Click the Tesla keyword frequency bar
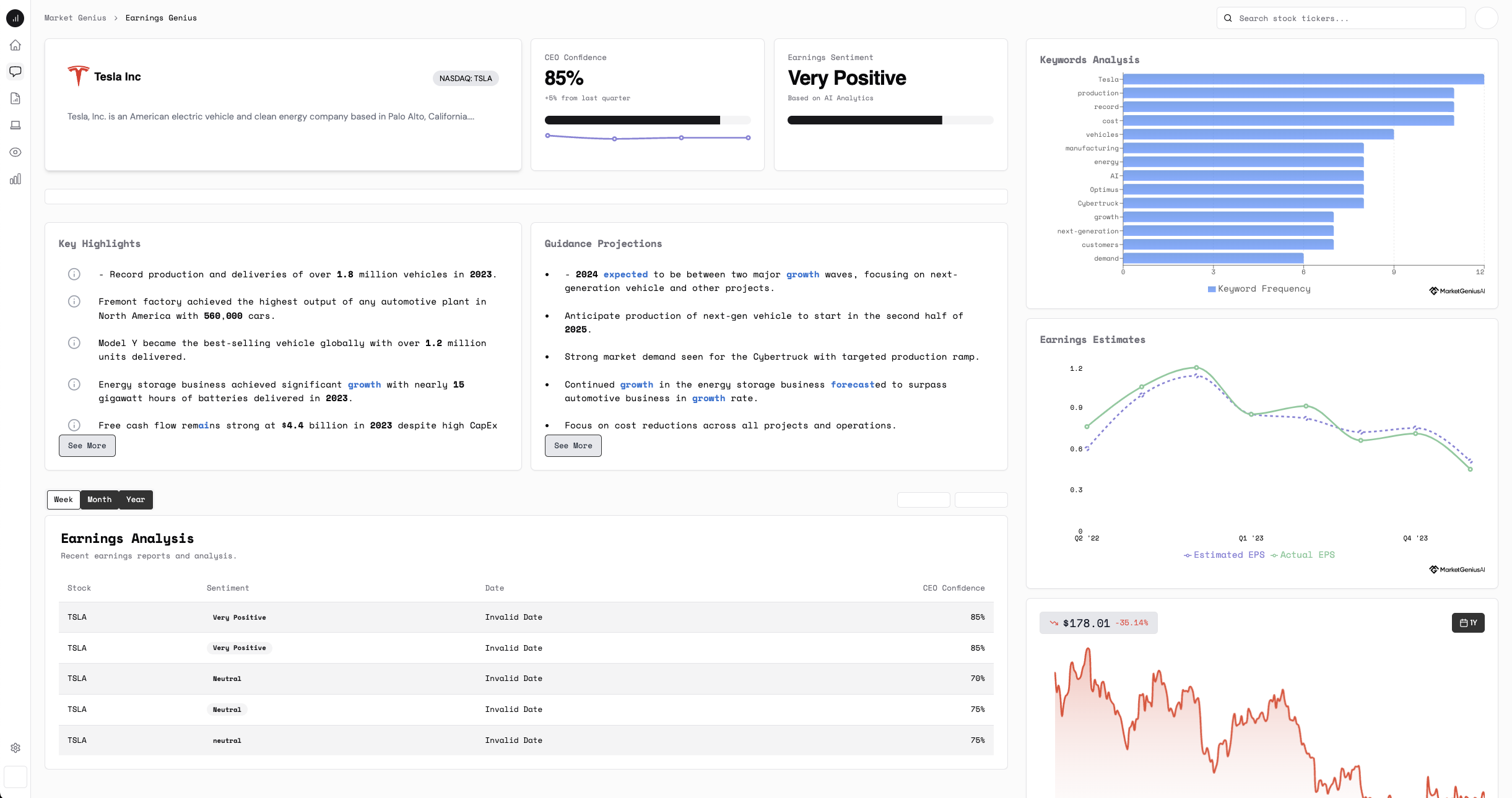The width and height of the screenshot is (1512, 798). [1303, 79]
